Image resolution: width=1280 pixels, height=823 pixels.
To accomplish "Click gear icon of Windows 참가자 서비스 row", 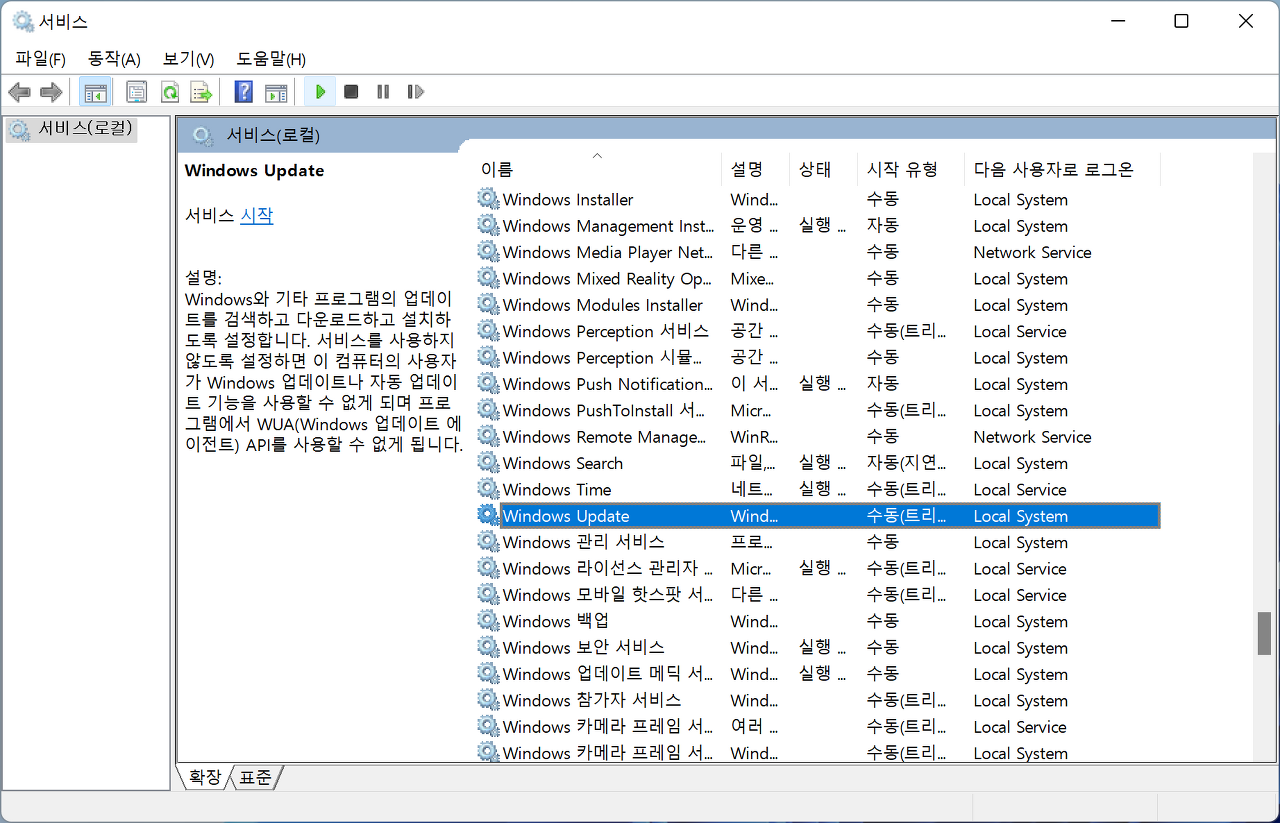I will [x=488, y=700].
